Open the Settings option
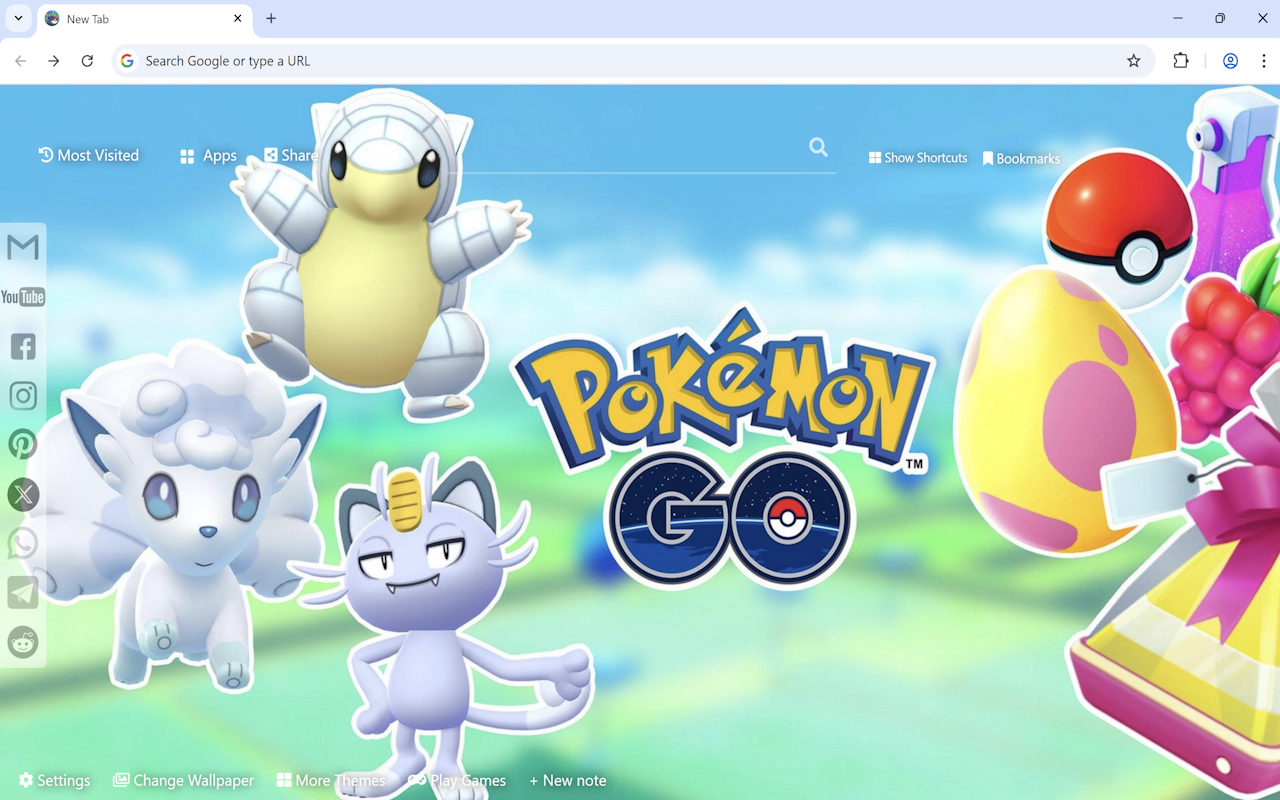1280x800 pixels. (54, 780)
